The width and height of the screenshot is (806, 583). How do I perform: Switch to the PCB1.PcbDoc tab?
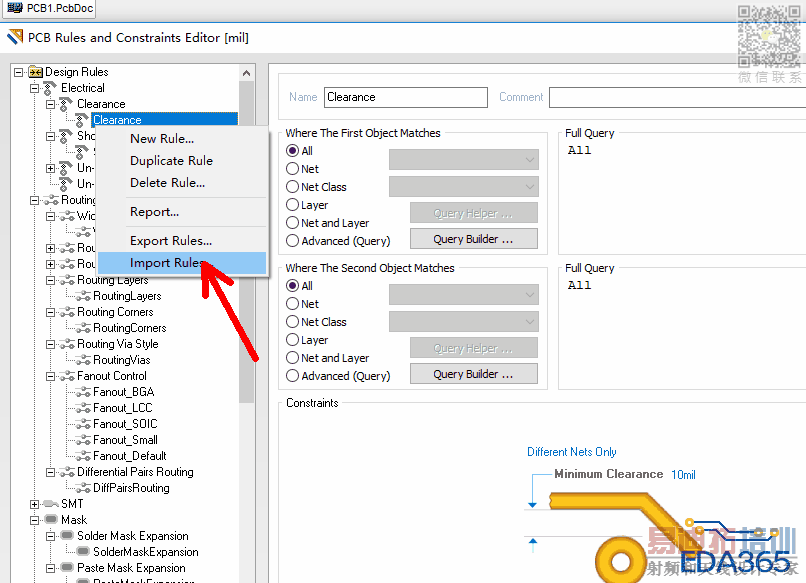click(x=50, y=8)
